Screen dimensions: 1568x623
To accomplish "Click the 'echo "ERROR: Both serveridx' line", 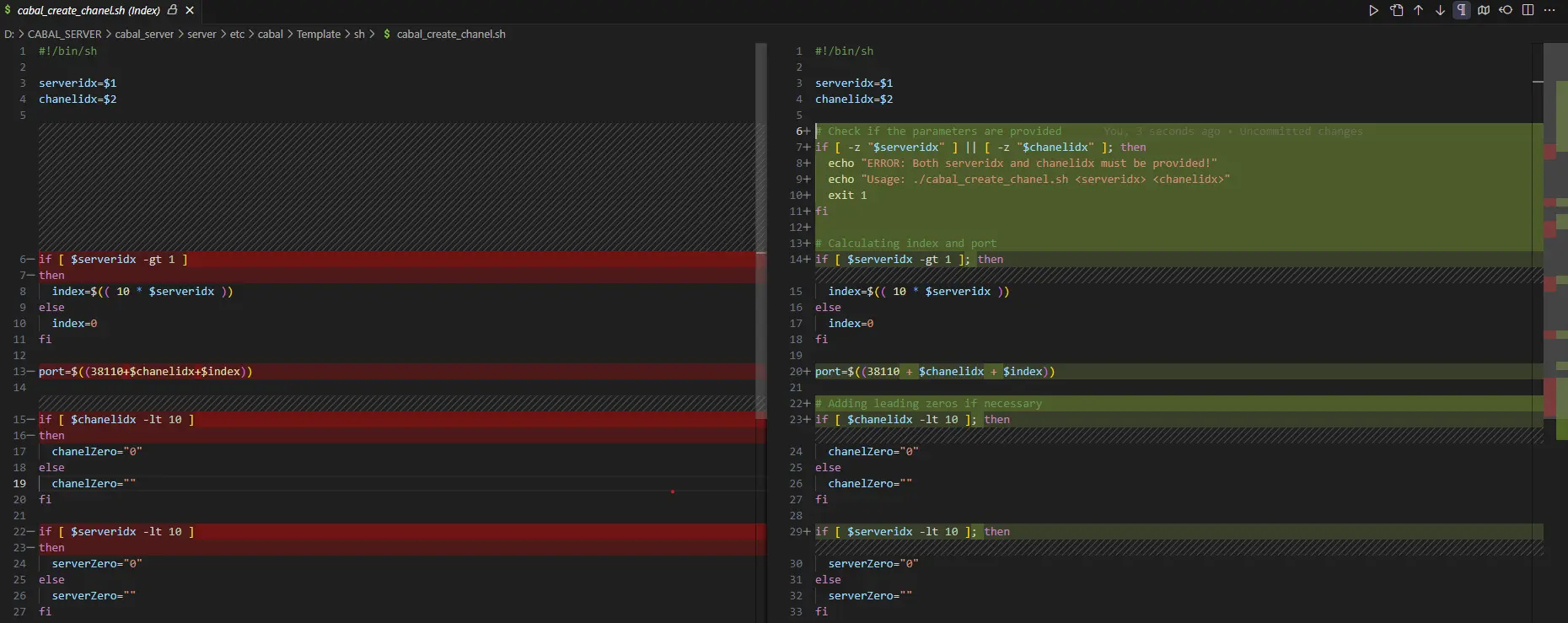I will (x=1023, y=164).
